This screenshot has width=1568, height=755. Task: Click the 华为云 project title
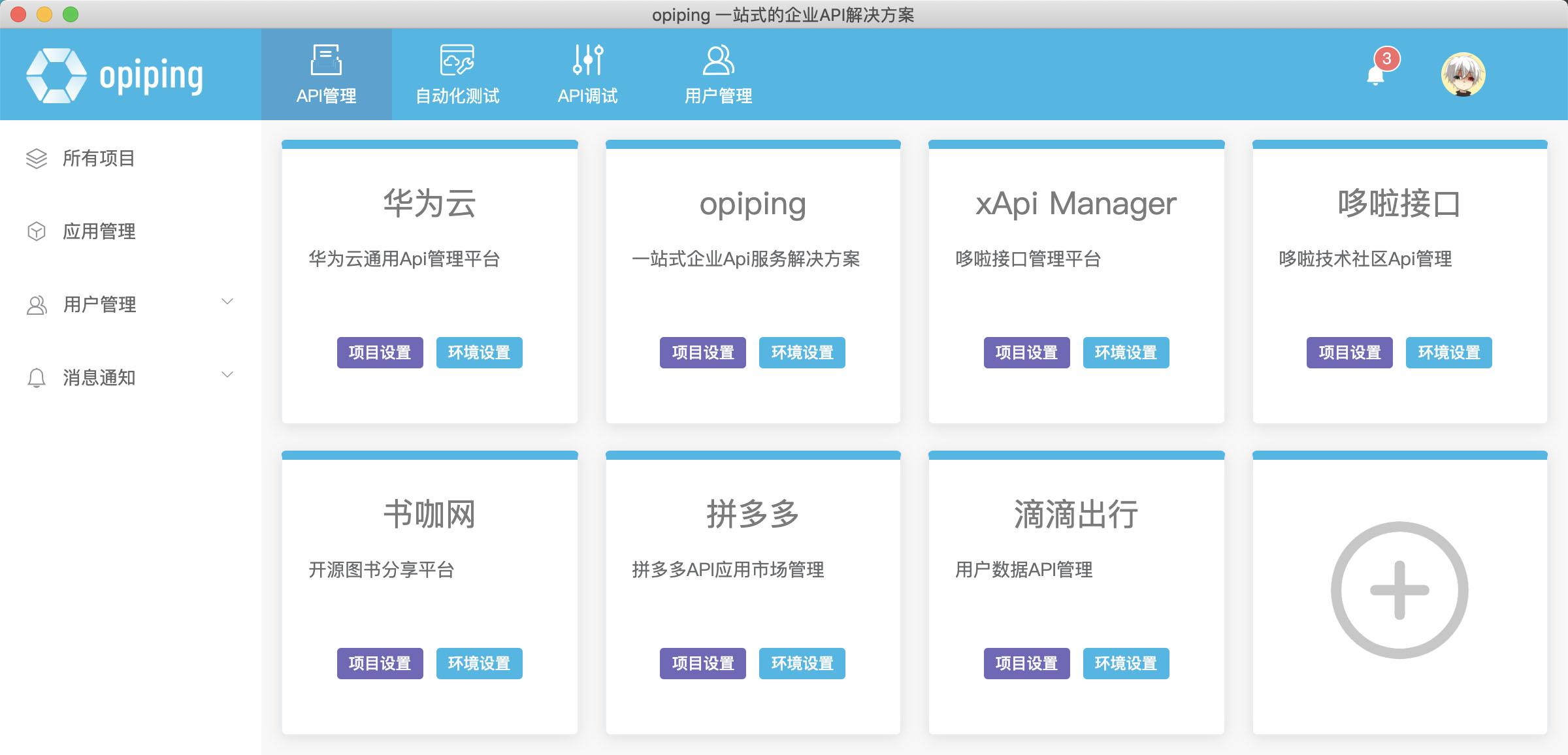(429, 203)
